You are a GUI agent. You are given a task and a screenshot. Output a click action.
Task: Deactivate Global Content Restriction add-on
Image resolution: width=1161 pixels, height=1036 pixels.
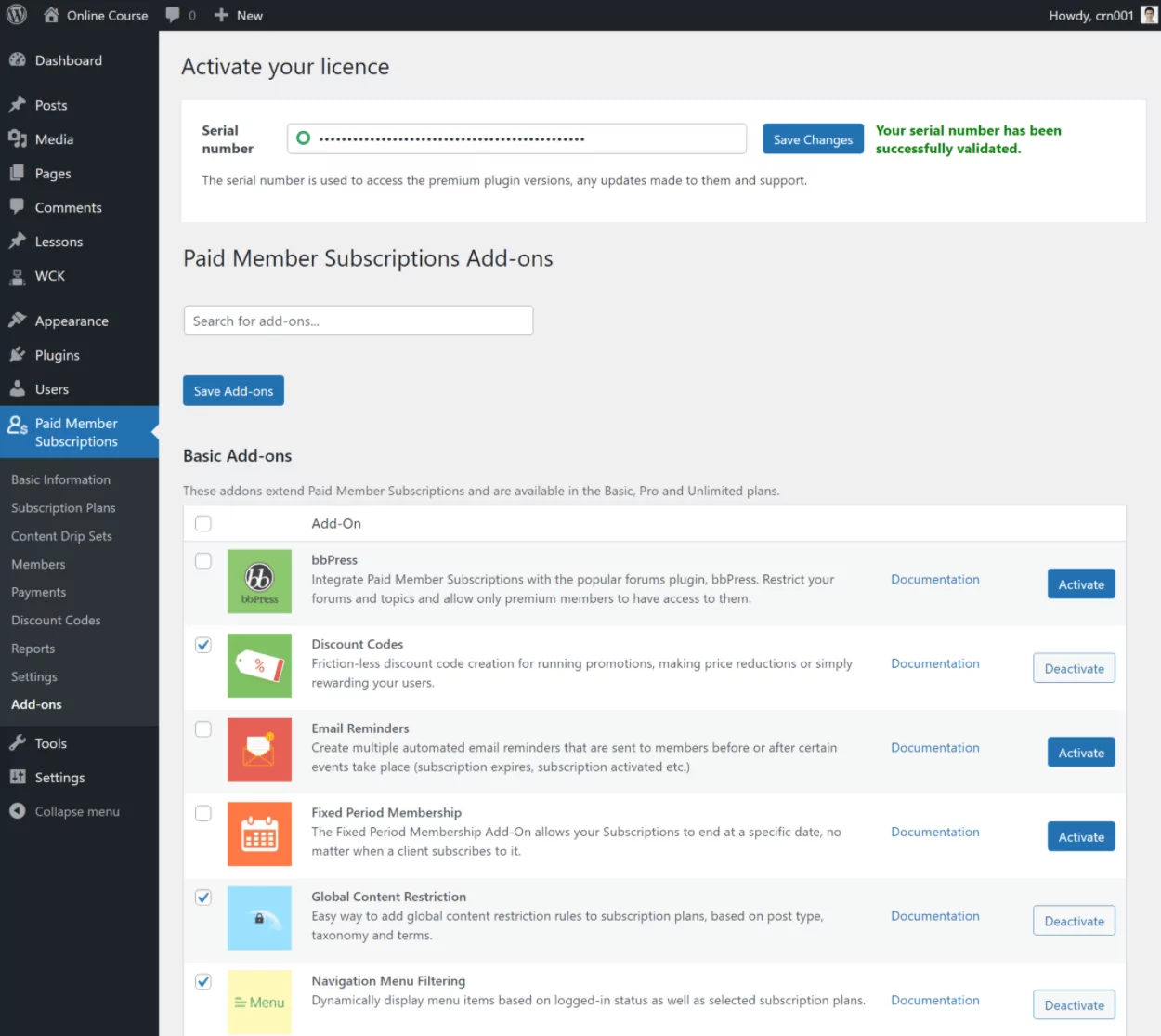coord(1074,921)
